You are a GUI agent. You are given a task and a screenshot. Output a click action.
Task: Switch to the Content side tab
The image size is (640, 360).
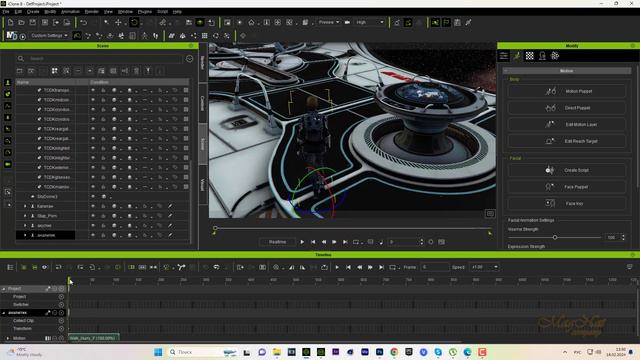[x=202, y=103]
